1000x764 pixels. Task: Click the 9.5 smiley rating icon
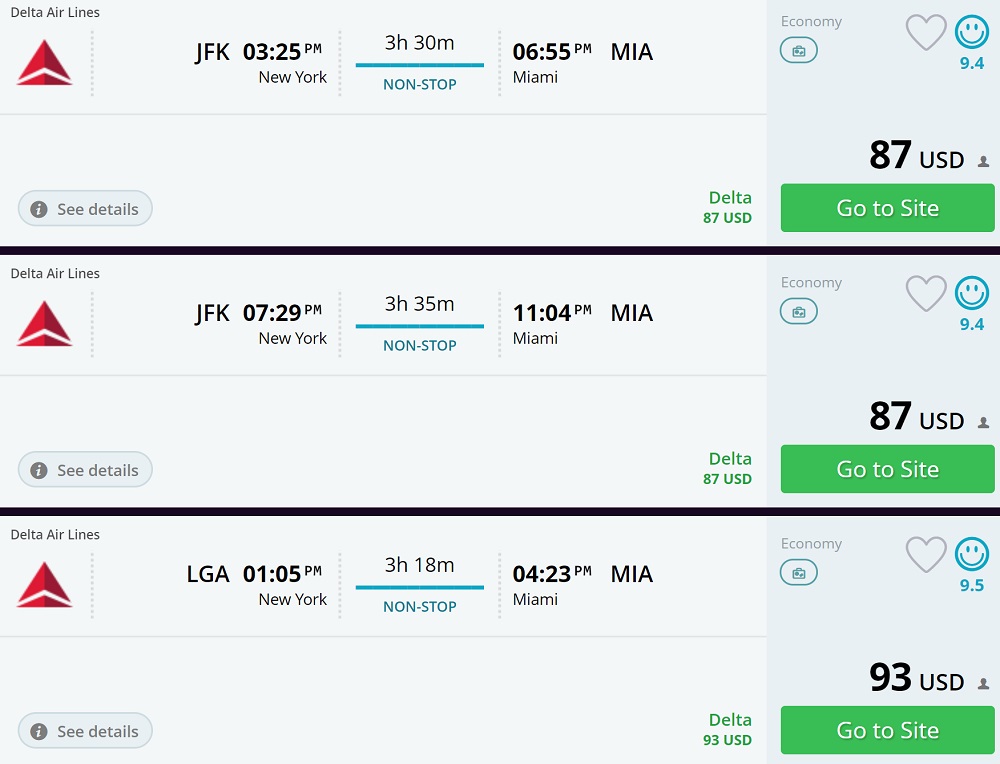coord(971,555)
